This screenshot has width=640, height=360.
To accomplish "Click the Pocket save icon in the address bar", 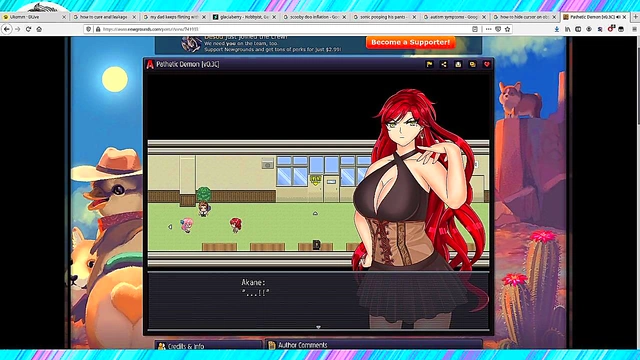I will coord(498,29).
